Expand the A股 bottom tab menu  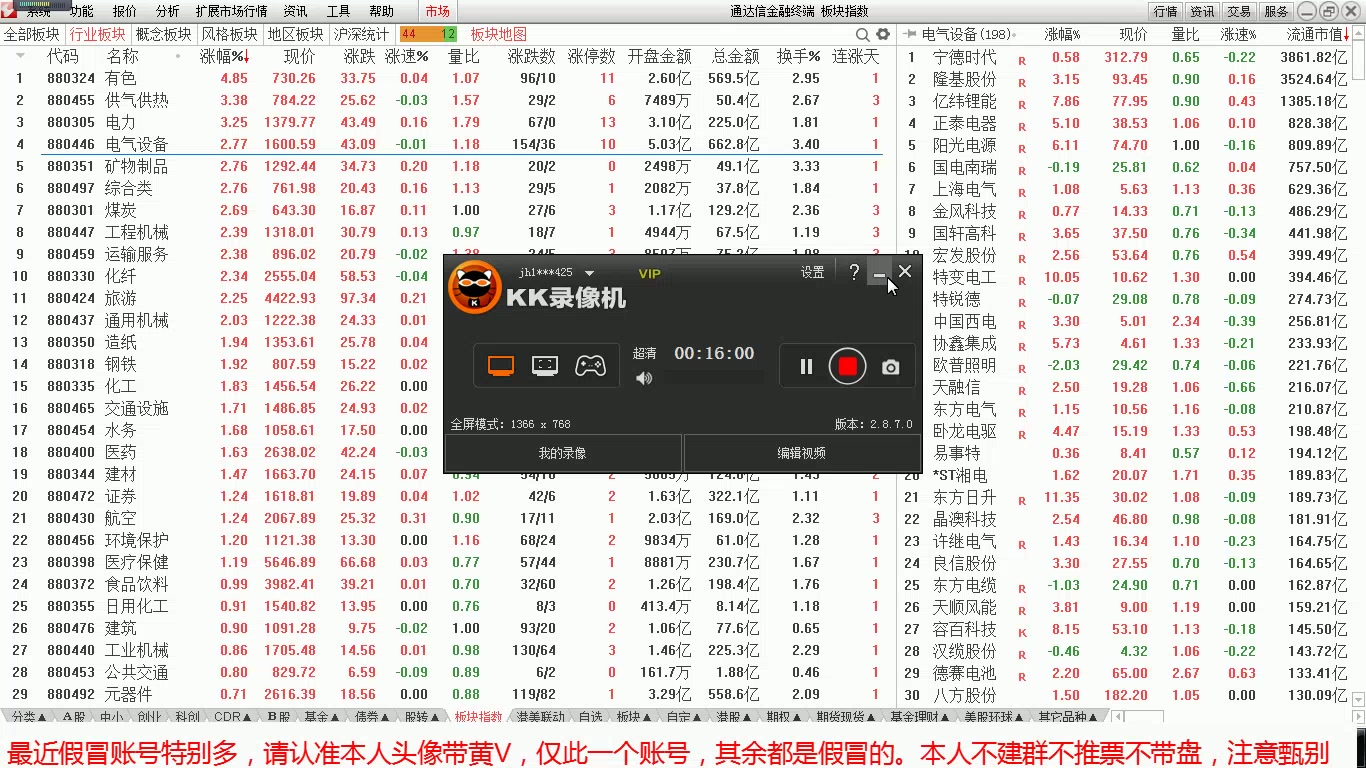tap(74, 717)
